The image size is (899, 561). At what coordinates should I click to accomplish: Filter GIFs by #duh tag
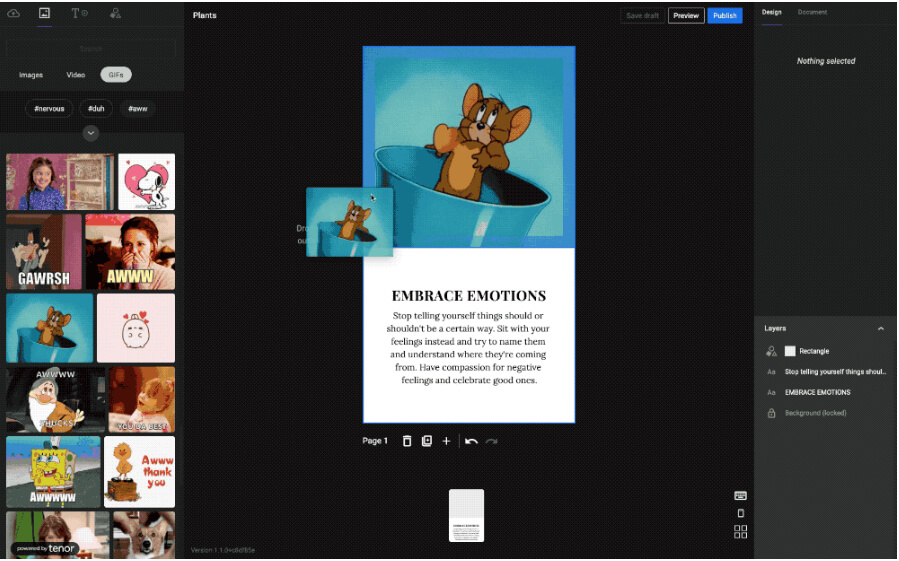96,108
